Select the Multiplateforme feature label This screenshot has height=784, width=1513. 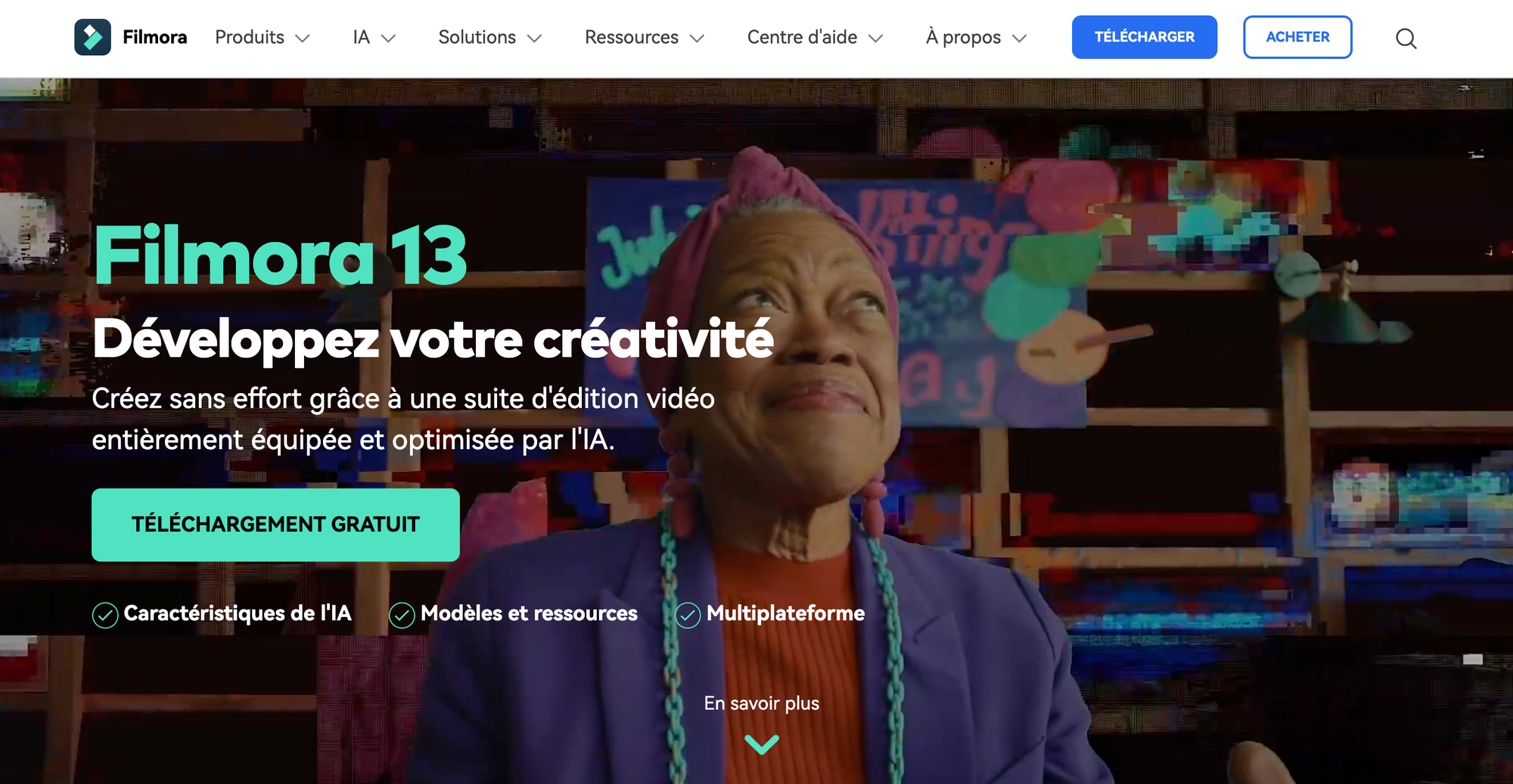(x=785, y=613)
